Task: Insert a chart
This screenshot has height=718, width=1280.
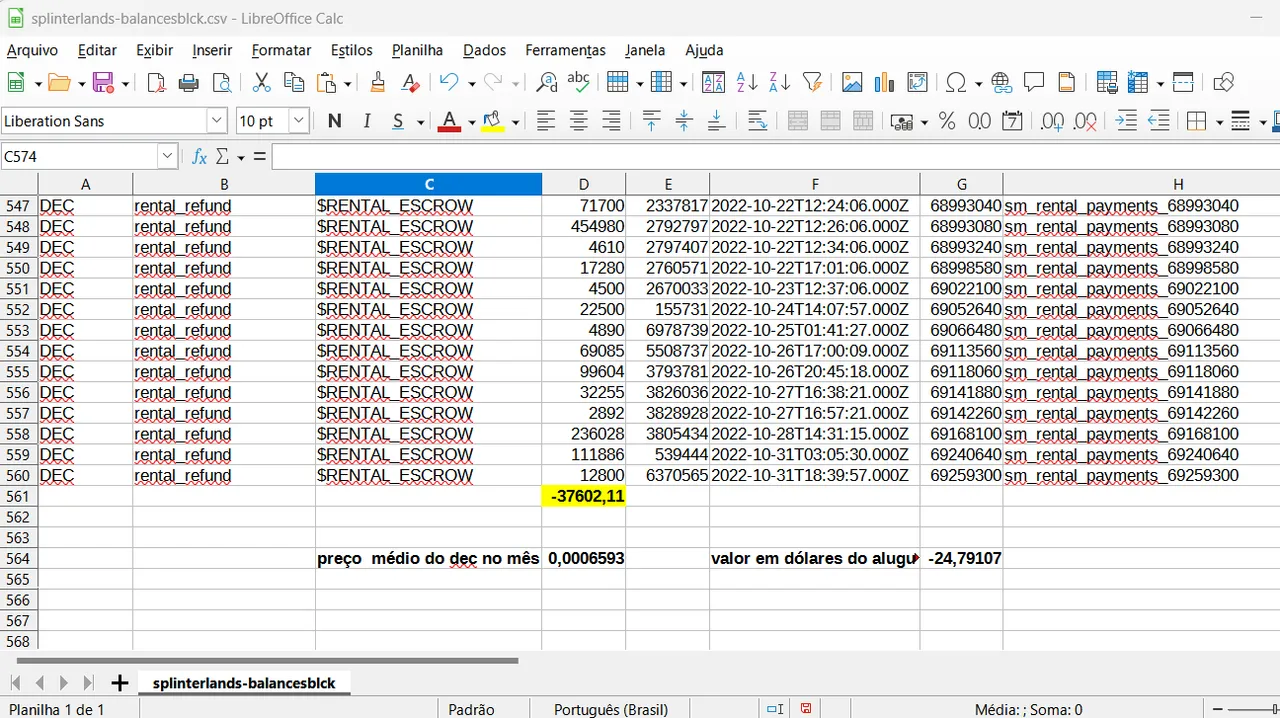Action: pyautogui.click(x=884, y=83)
